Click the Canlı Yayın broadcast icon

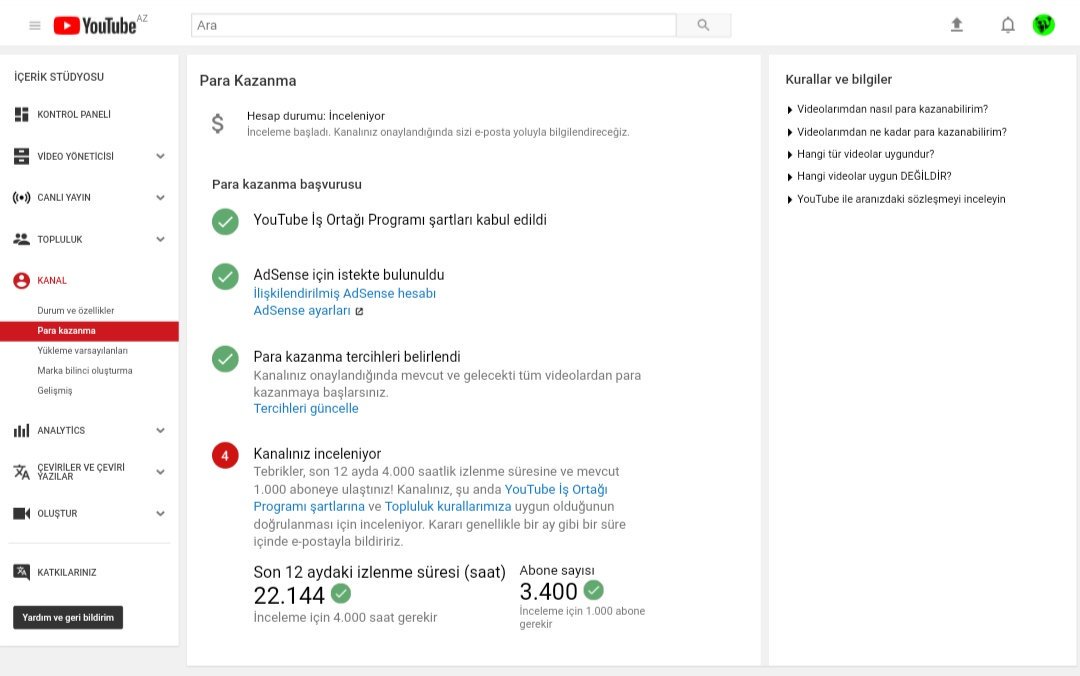coord(21,198)
